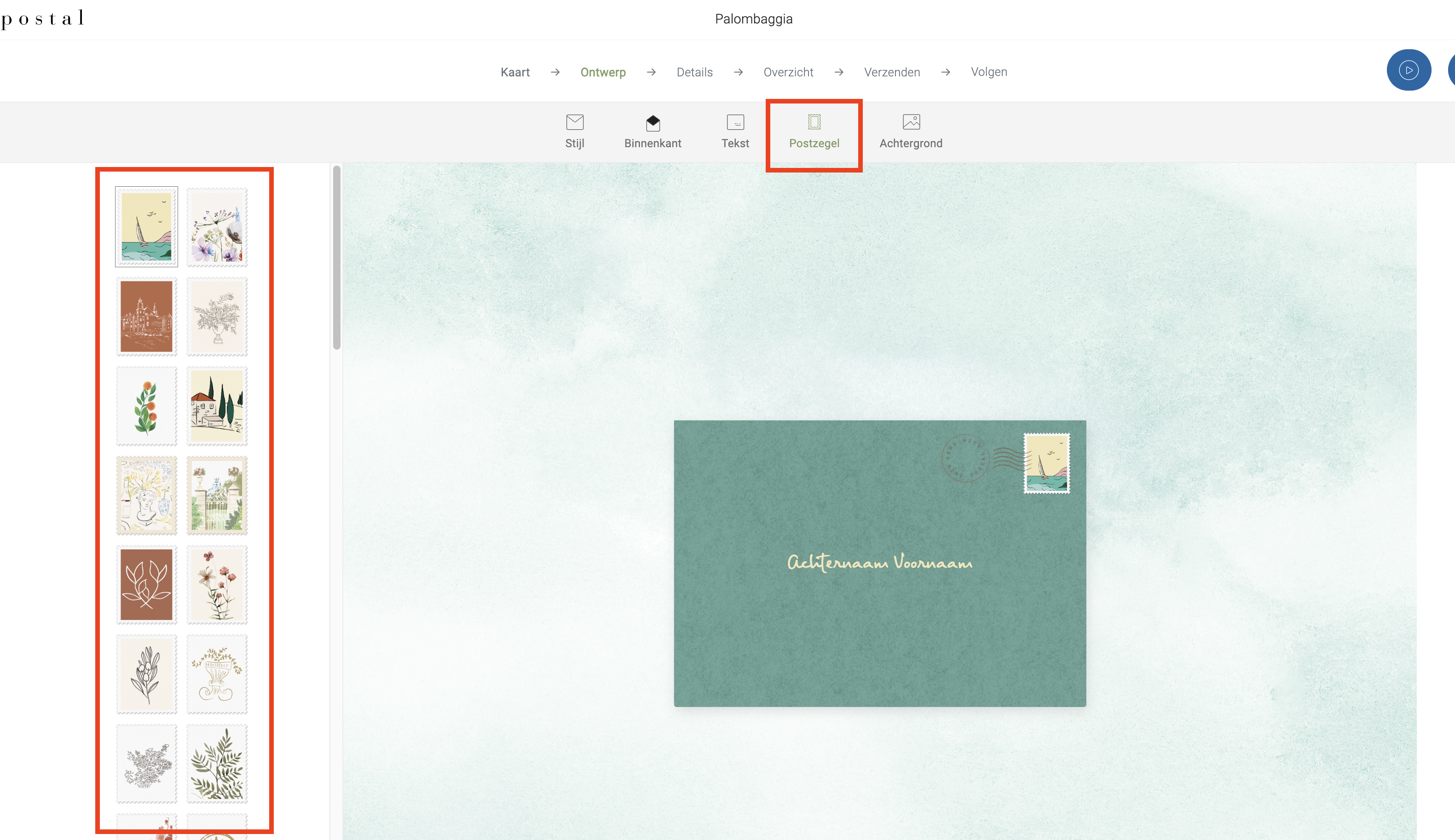Choose the sailboat sea stamp thumbnail
This screenshot has width=1455, height=840.
tap(146, 227)
